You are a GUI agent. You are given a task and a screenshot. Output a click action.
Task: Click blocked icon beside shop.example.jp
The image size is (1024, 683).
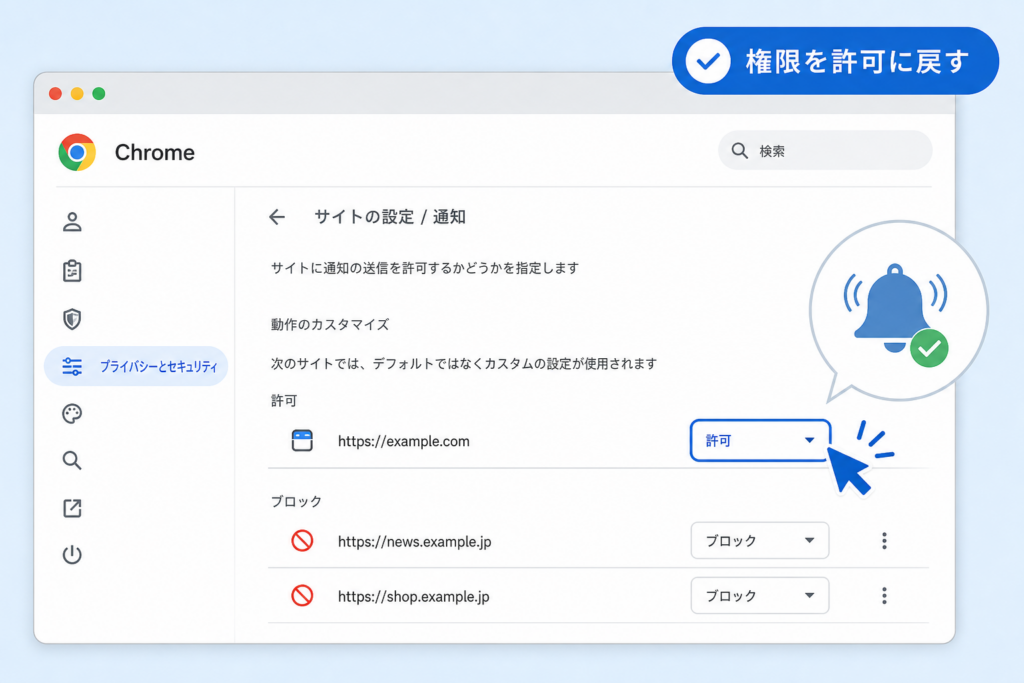tap(302, 596)
